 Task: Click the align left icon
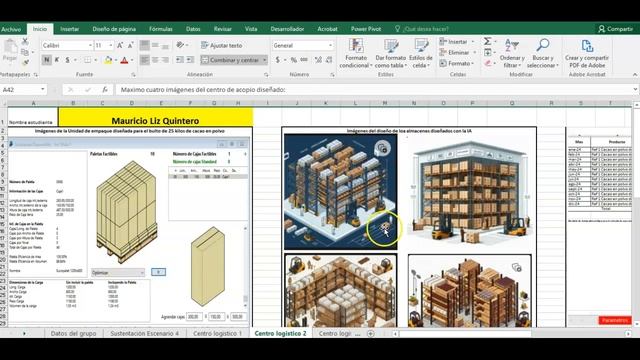tap(144, 60)
